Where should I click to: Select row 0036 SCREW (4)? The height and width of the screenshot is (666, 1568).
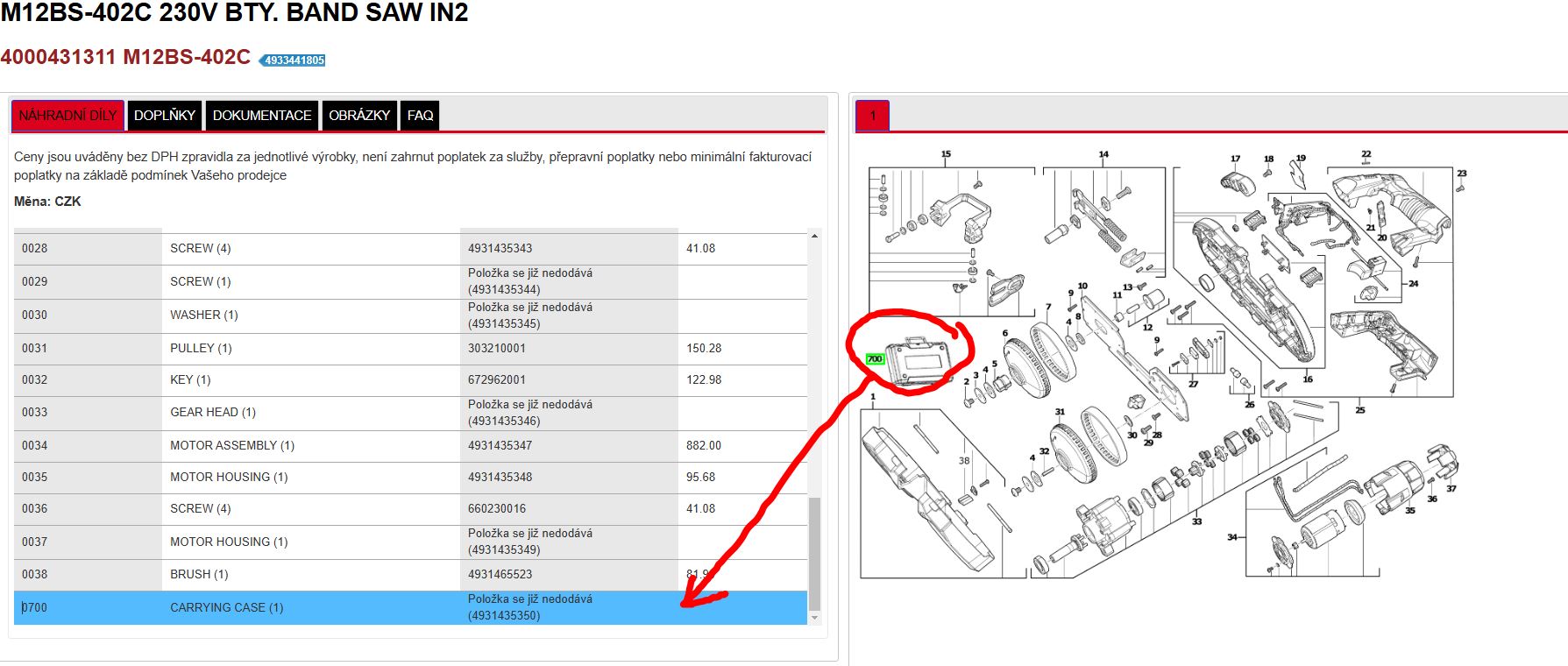coord(410,509)
